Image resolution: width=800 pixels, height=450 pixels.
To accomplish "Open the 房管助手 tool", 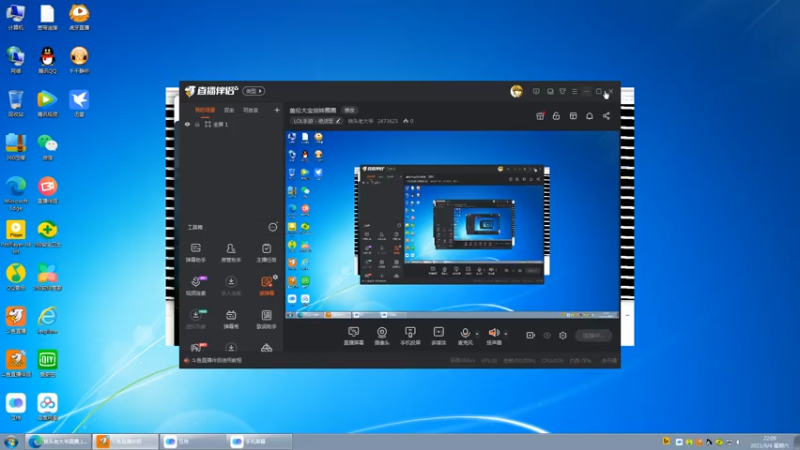I will (231, 253).
